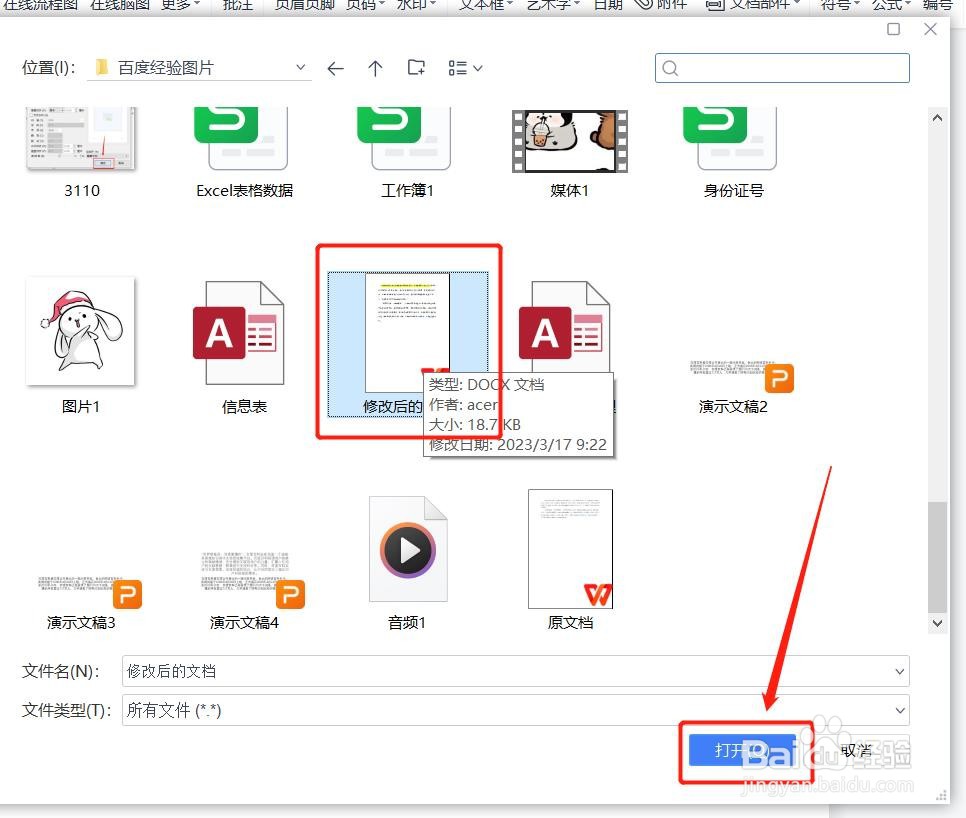Open the 文本框 ribbon dropdown behind dialog

pos(487,5)
